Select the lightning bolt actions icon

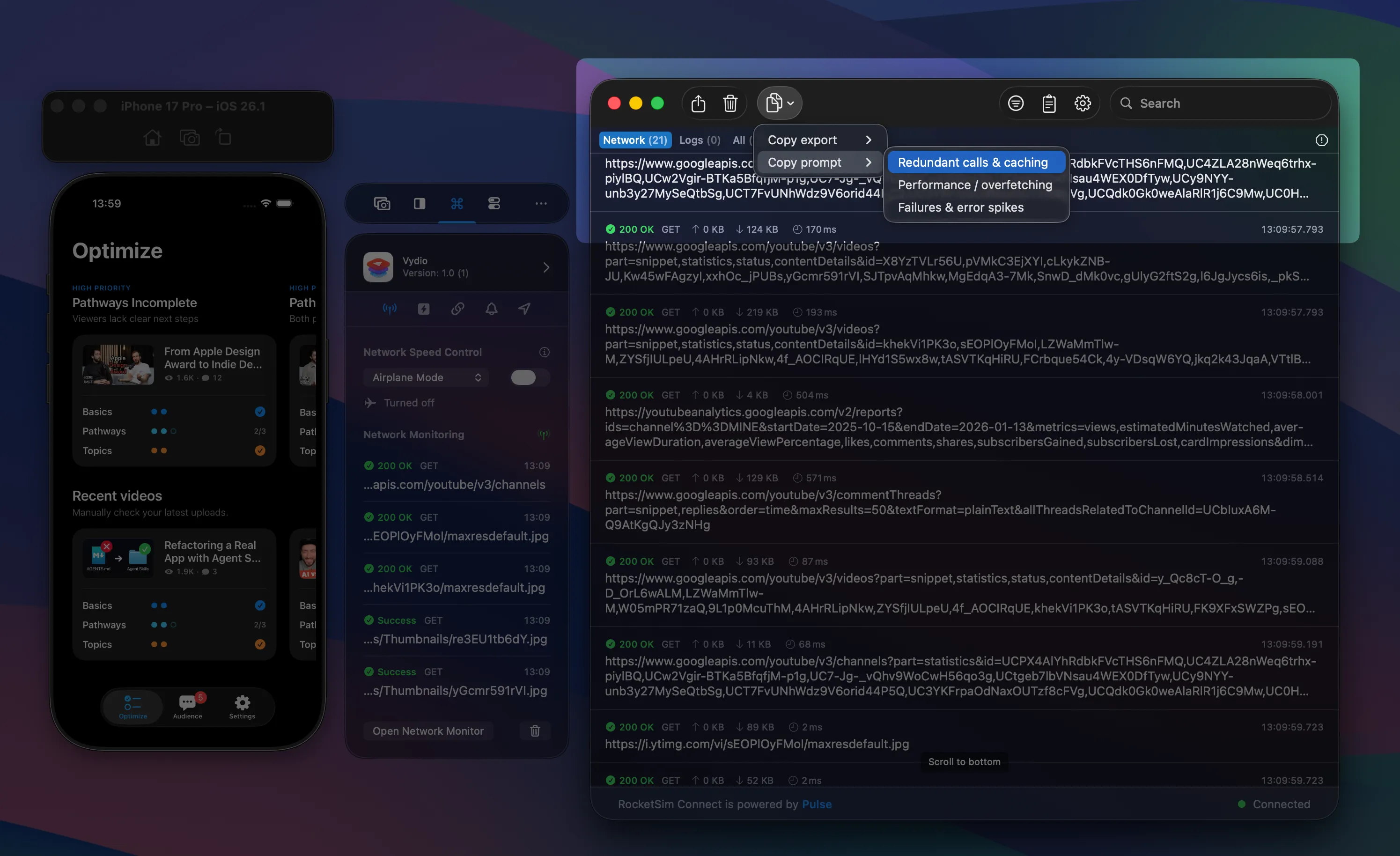(423, 309)
